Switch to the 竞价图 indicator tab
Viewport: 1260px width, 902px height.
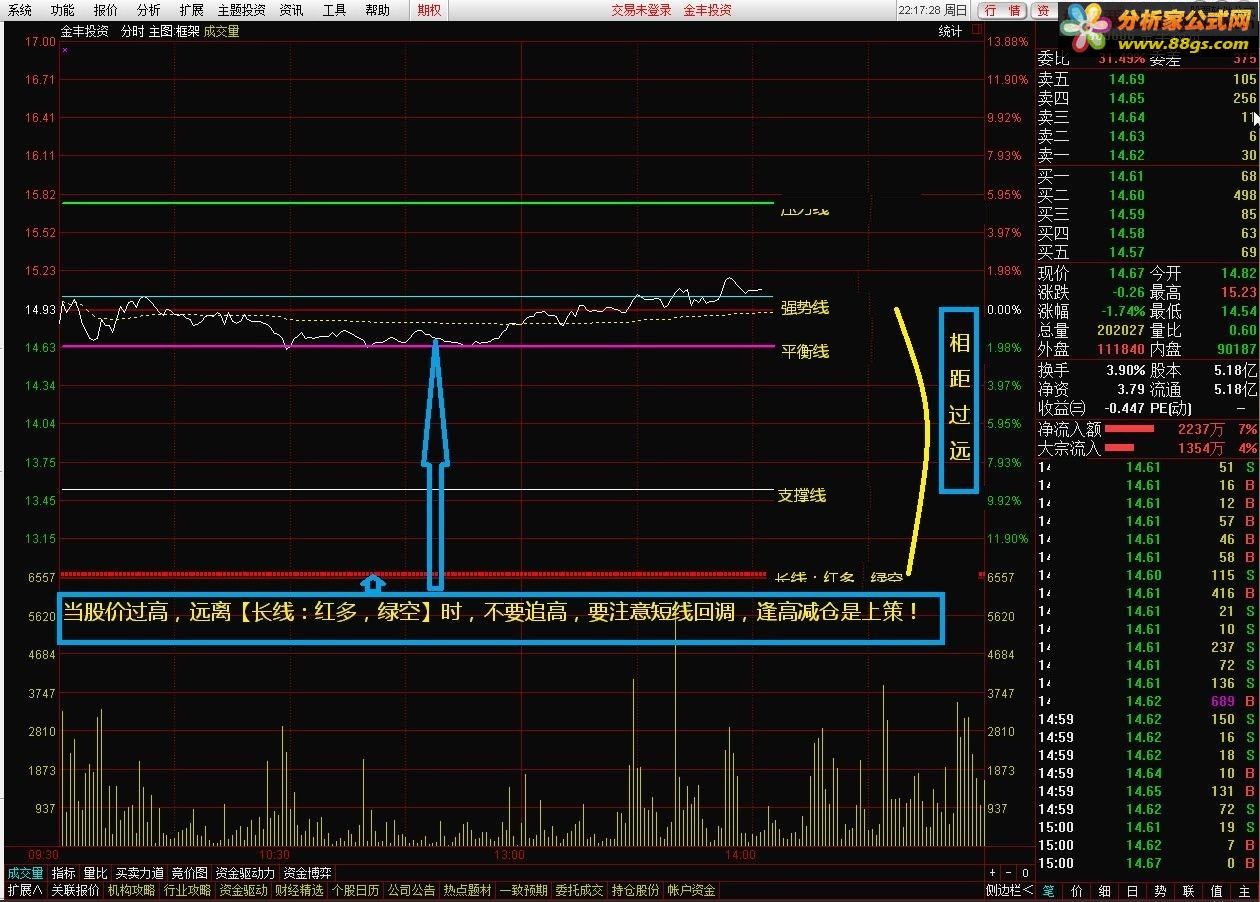[x=189, y=873]
